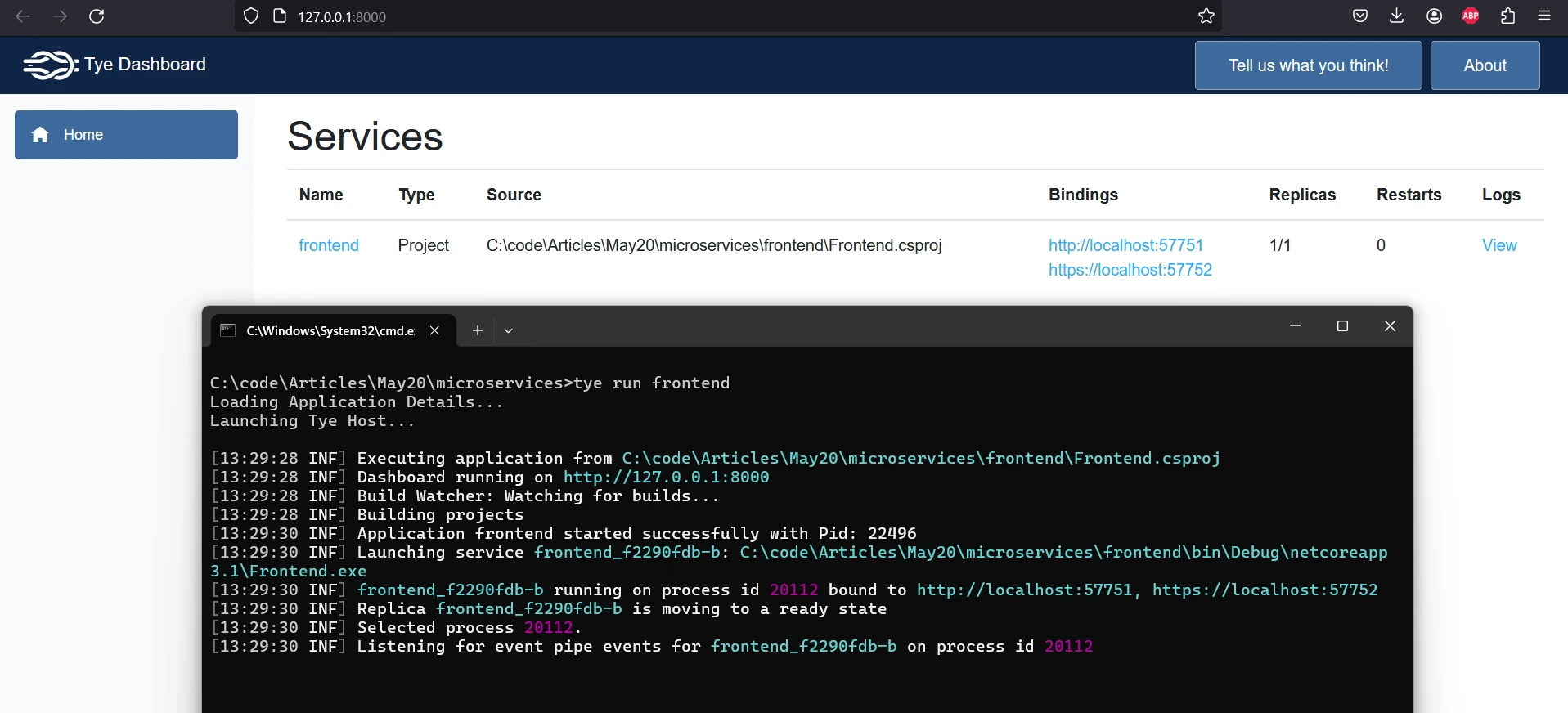
Task: Click the shield tracking protection icon
Action: click(251, 16)
